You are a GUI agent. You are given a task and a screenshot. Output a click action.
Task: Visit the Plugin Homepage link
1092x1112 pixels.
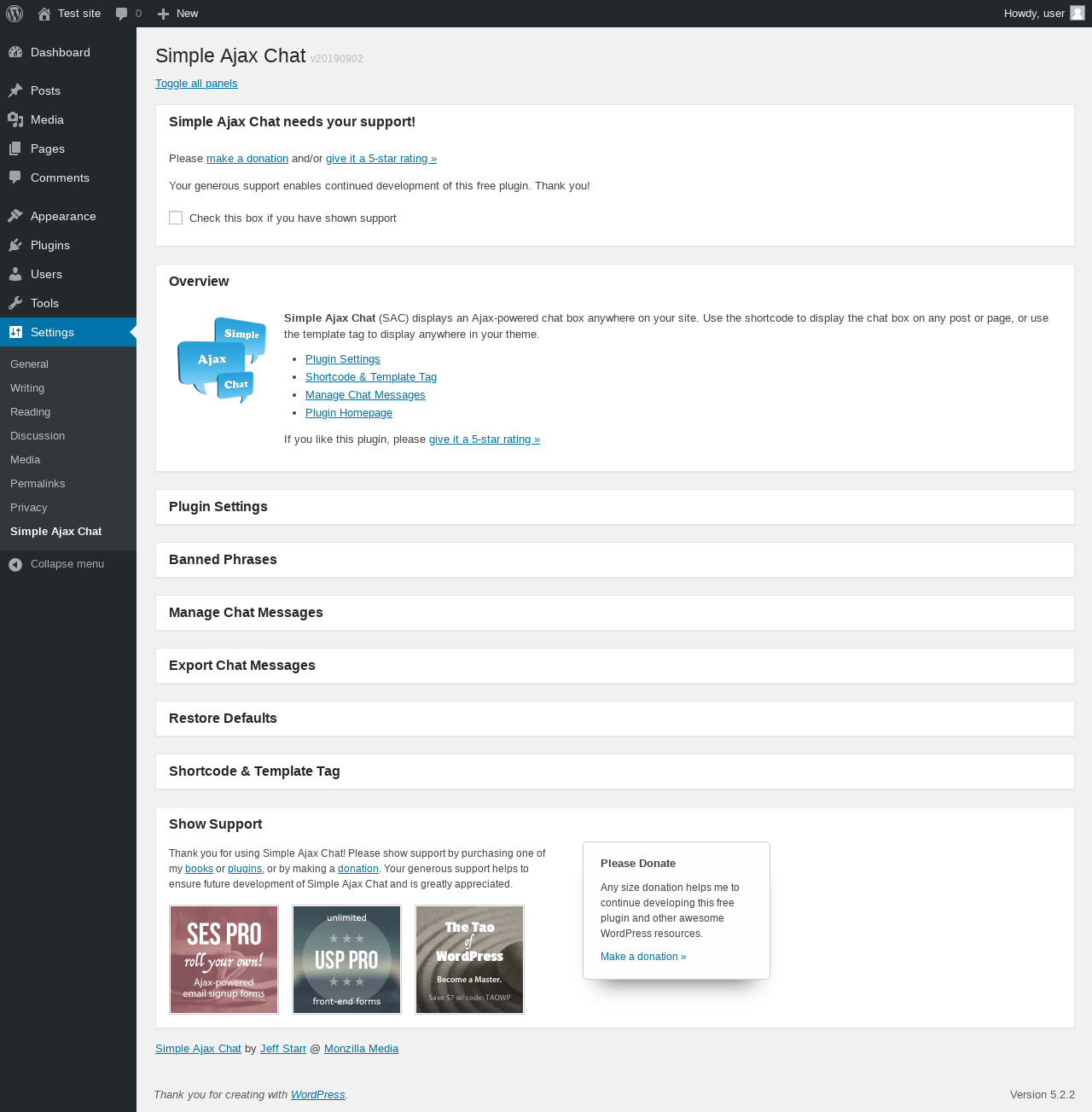point(349,412)
